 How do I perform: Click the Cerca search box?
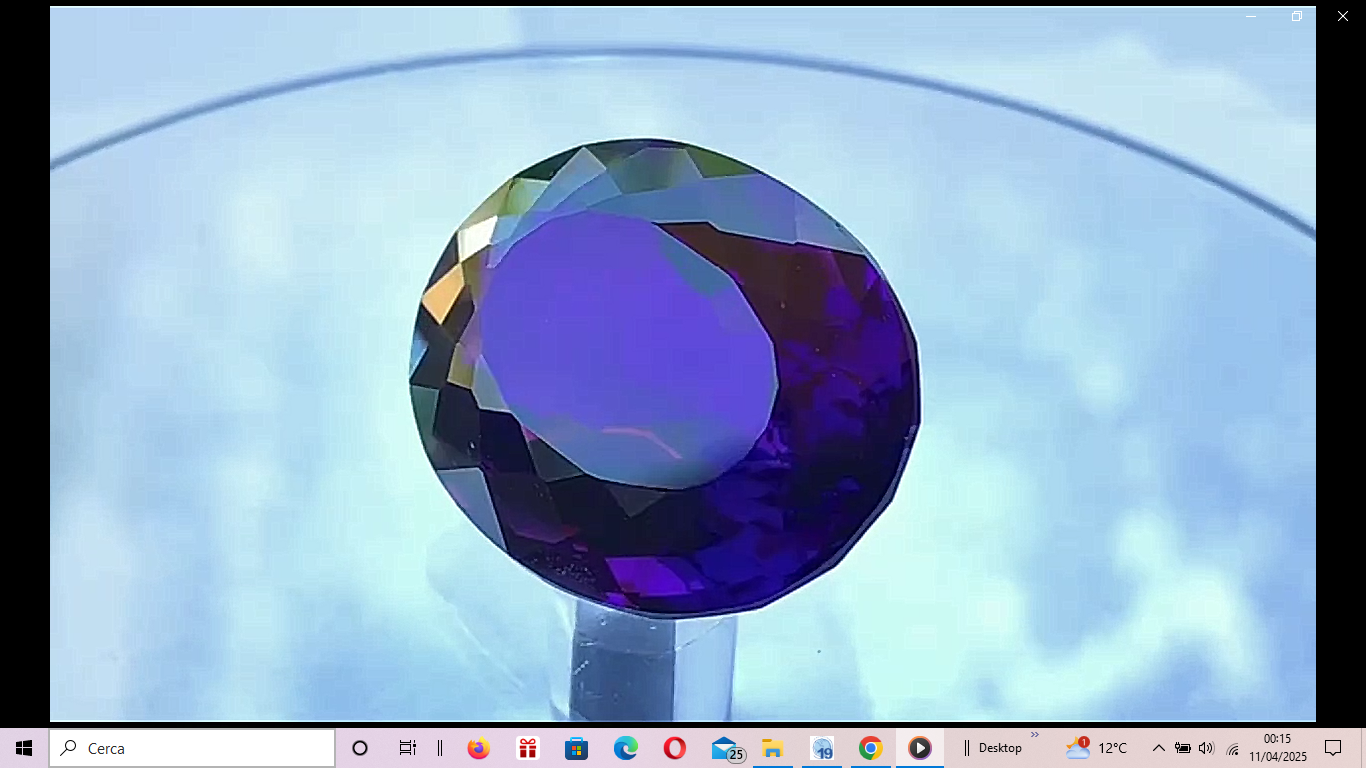pyautogui.click(x=192, y=748)
